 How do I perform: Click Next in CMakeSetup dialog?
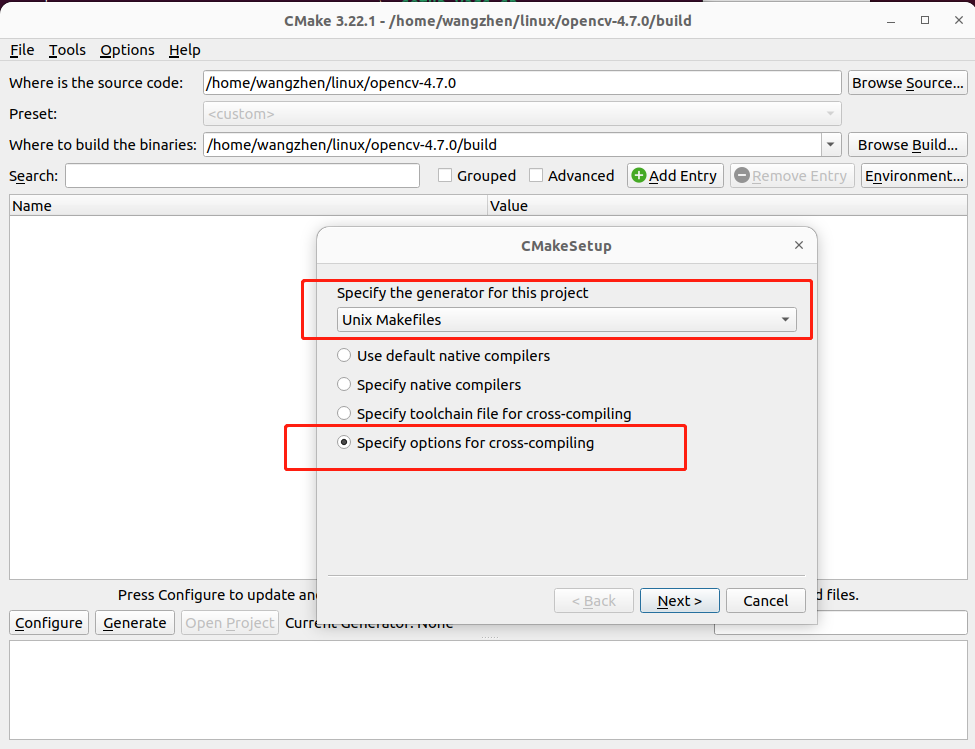click(x=679, y=601)
